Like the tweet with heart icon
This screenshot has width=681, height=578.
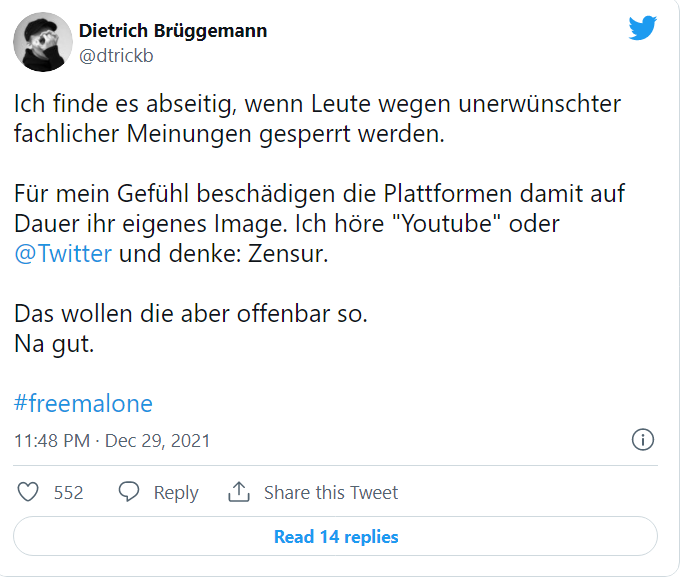[28, 492]
